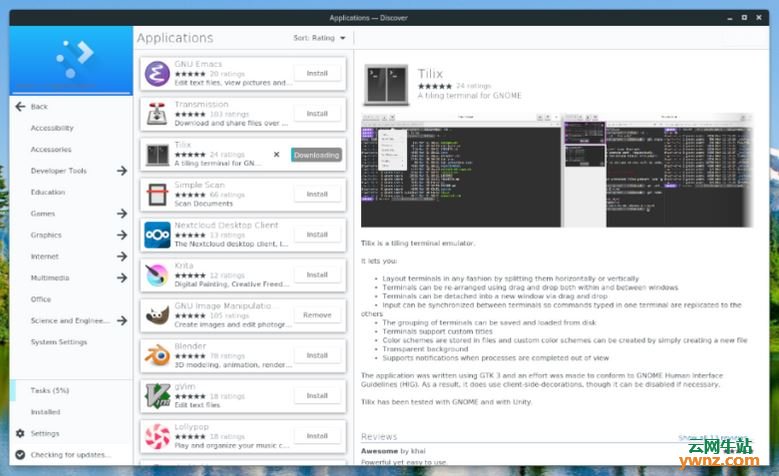Open the second Tilix screenshot thumbnail
Viewport: 779px width, 476px height.
658,170
